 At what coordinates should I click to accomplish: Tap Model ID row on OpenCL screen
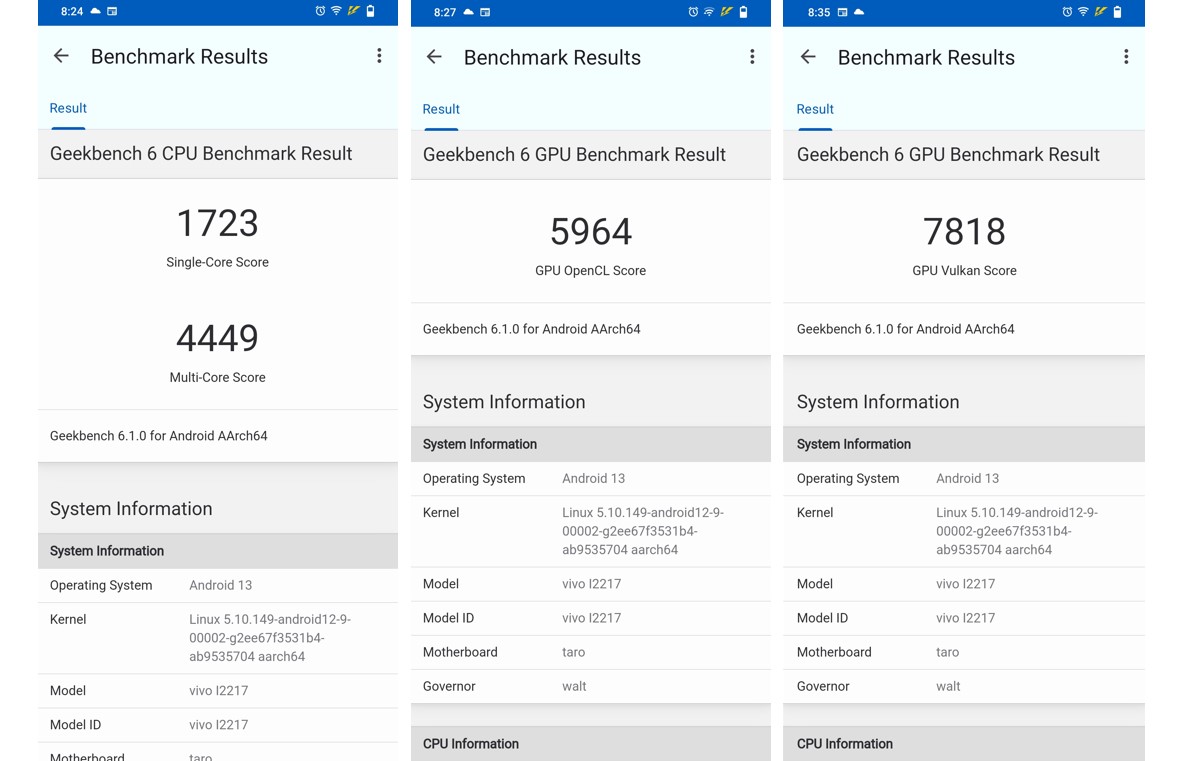(591, 618)
